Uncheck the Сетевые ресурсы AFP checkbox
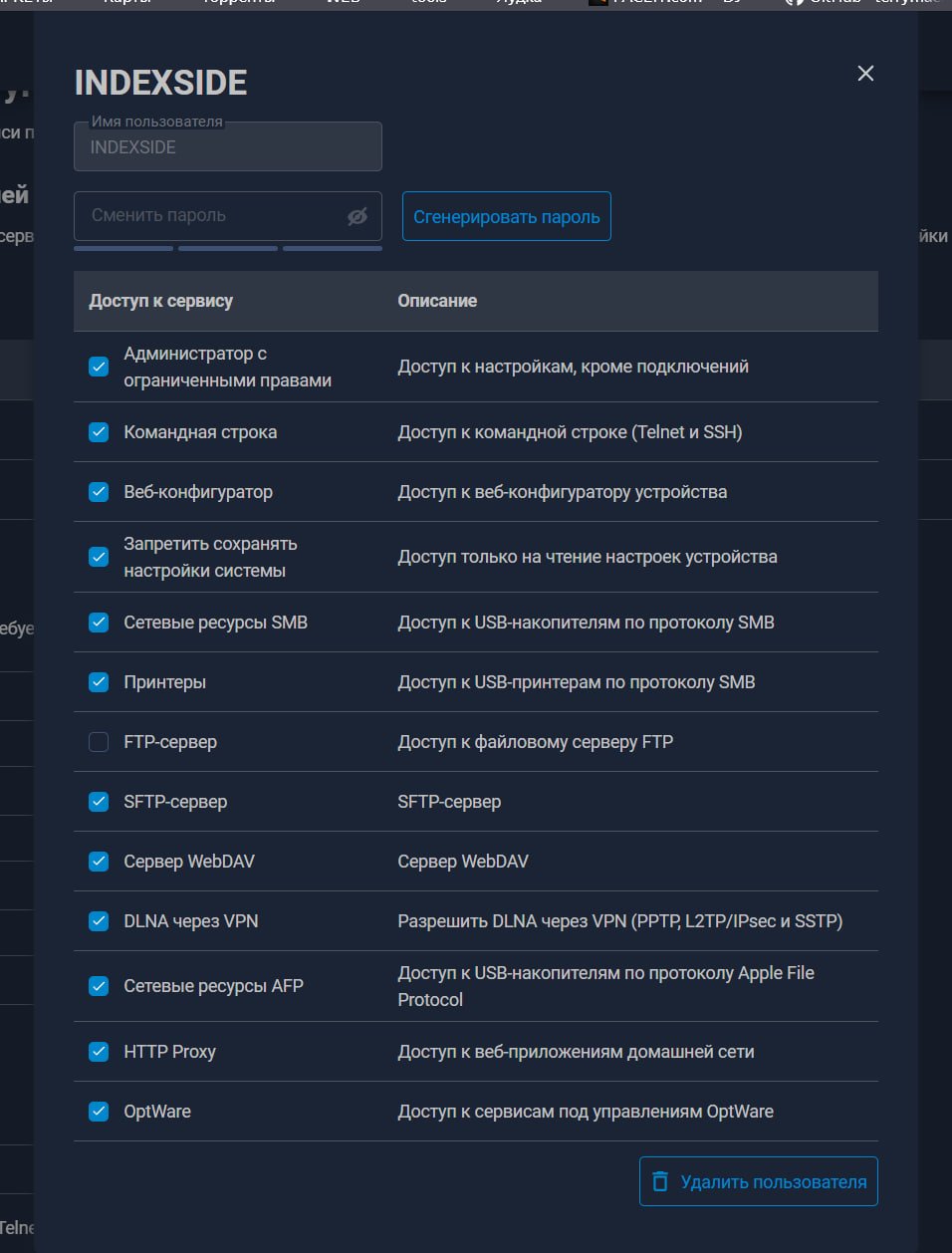 (99, 986)
